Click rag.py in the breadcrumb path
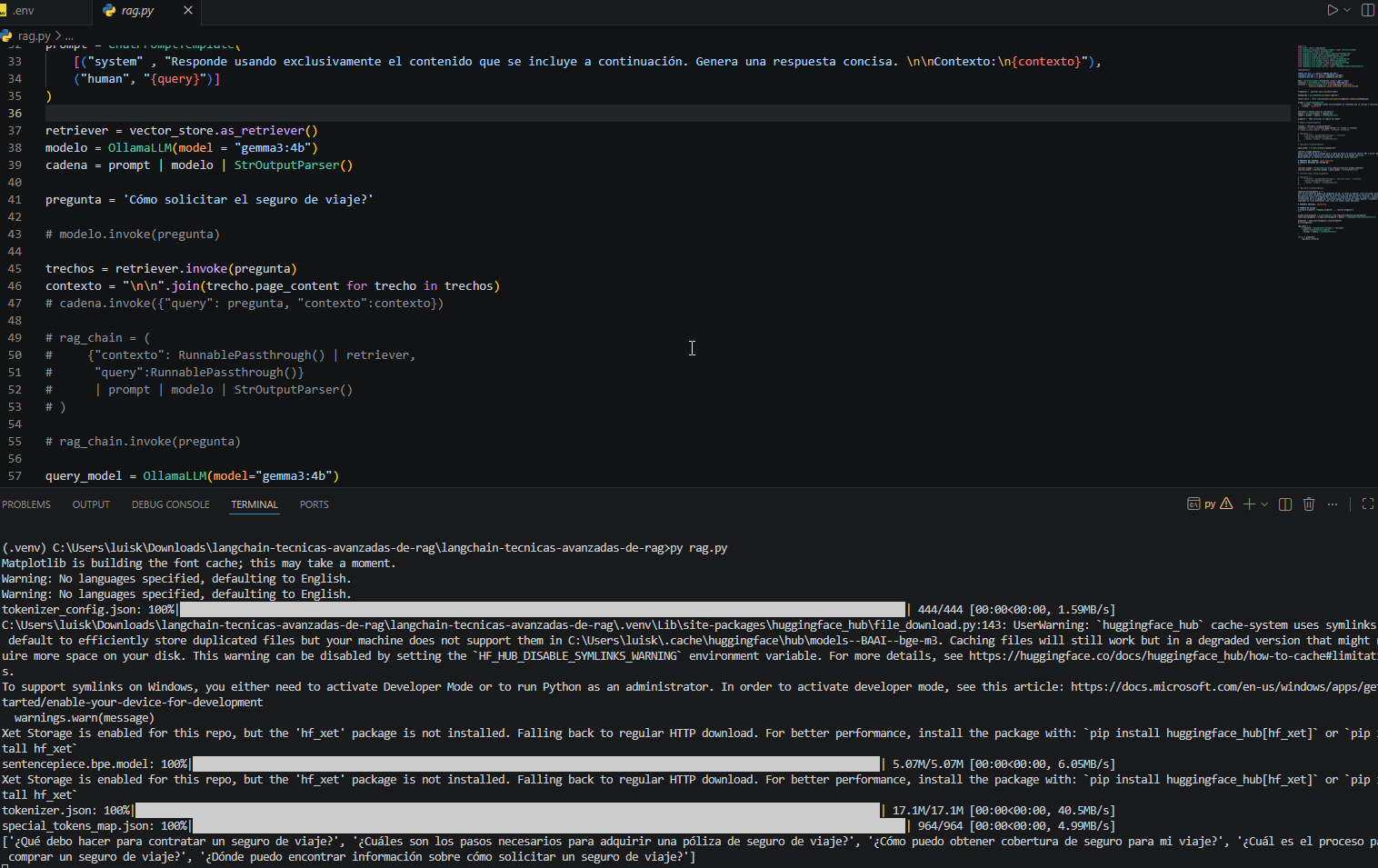This screenshot has height=868, width=1378. 35,36
